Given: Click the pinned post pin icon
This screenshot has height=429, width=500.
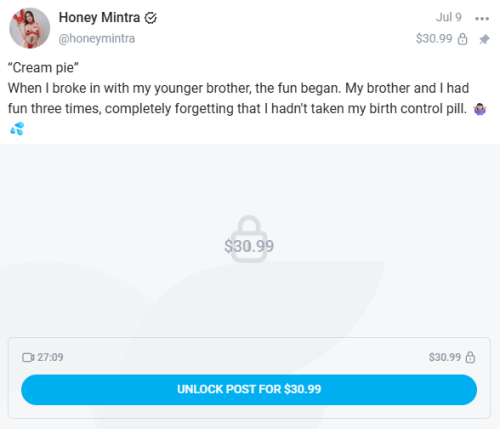Looking at the screenshot, I should [484, 39].
